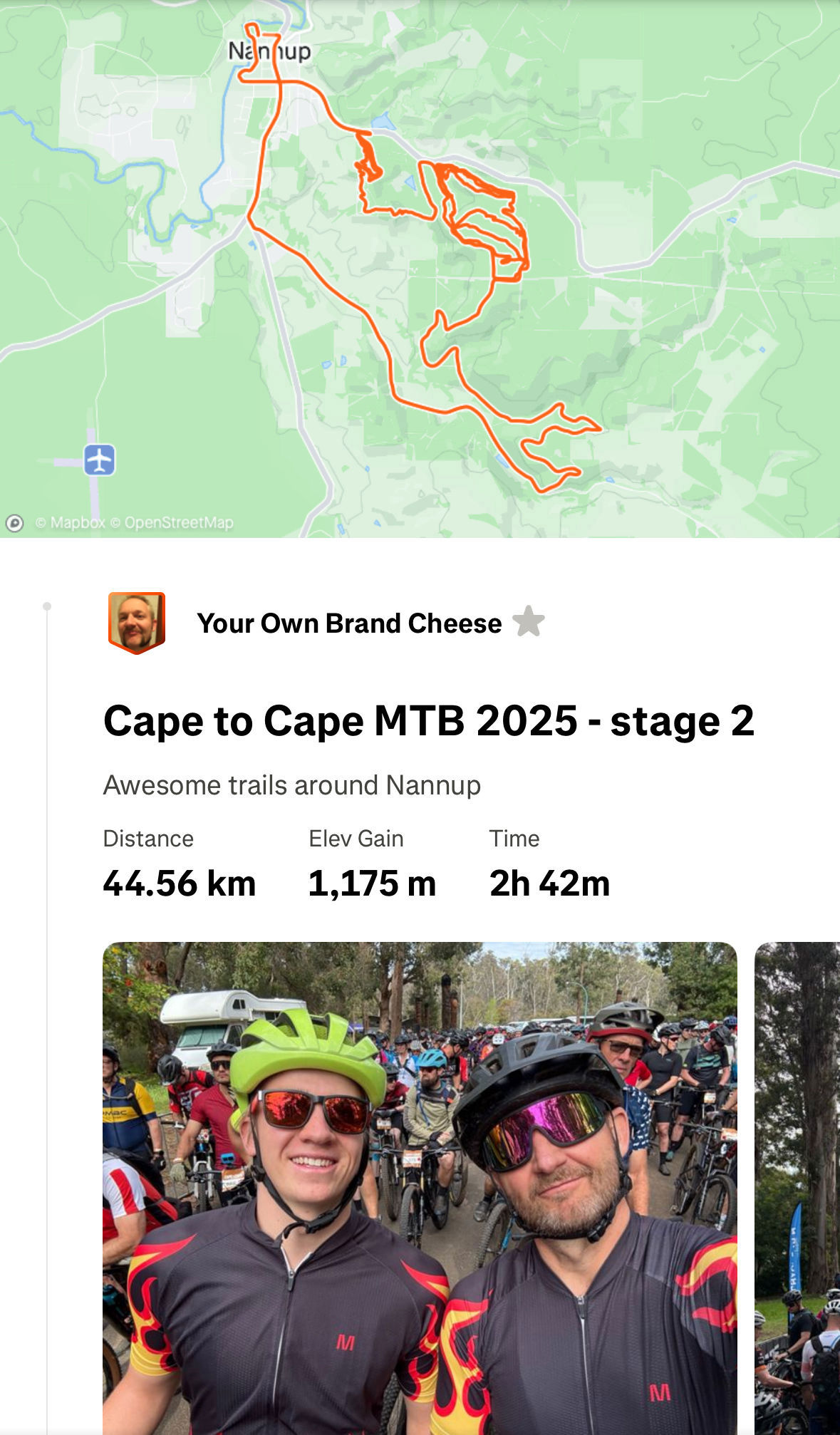This screenshot has width=840, height=1435.
Task: Open the athlete's profile avatar
Action: click(136, 622)
